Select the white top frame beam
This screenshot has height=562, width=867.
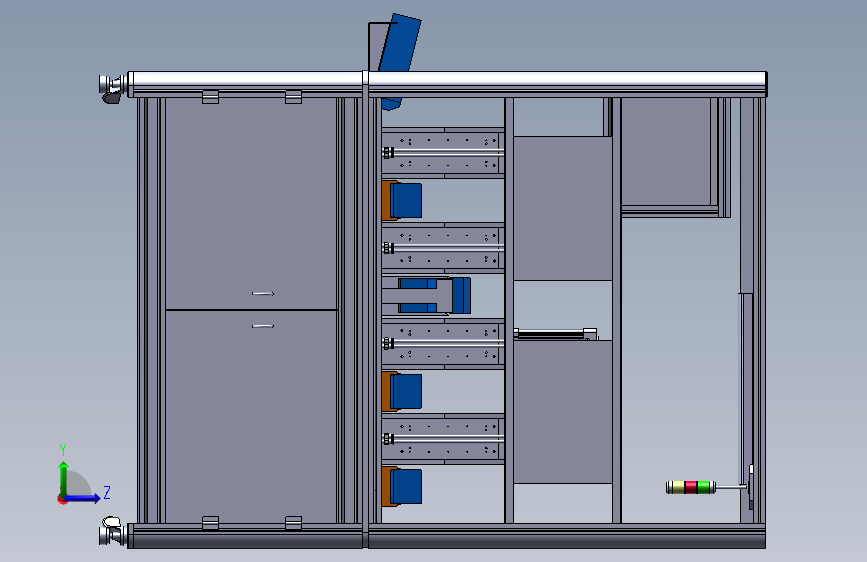tap(447, 79)
